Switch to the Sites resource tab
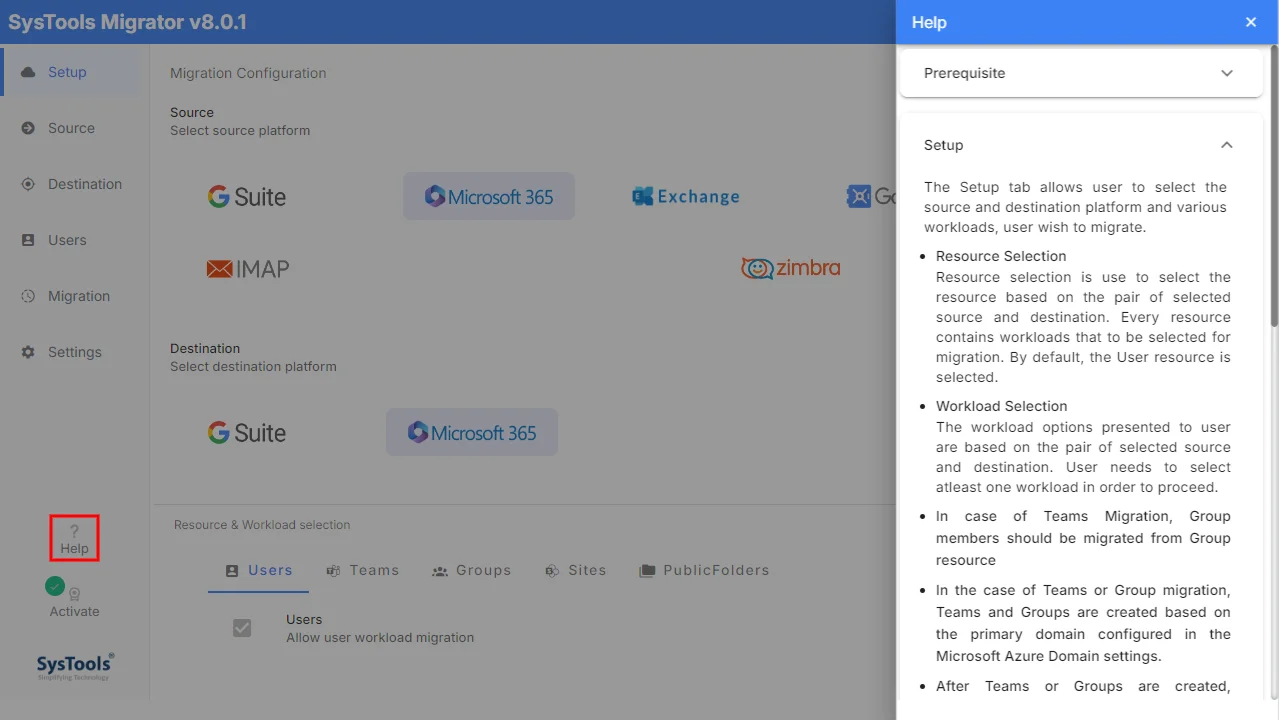This screenshot has width=1279, height=720. point(576,571)
